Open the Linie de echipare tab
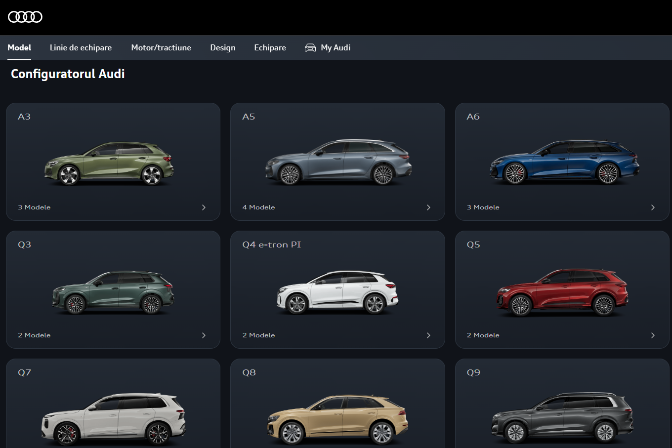The image size is (672, 448). pyautogui.click(x=81, y=48)
